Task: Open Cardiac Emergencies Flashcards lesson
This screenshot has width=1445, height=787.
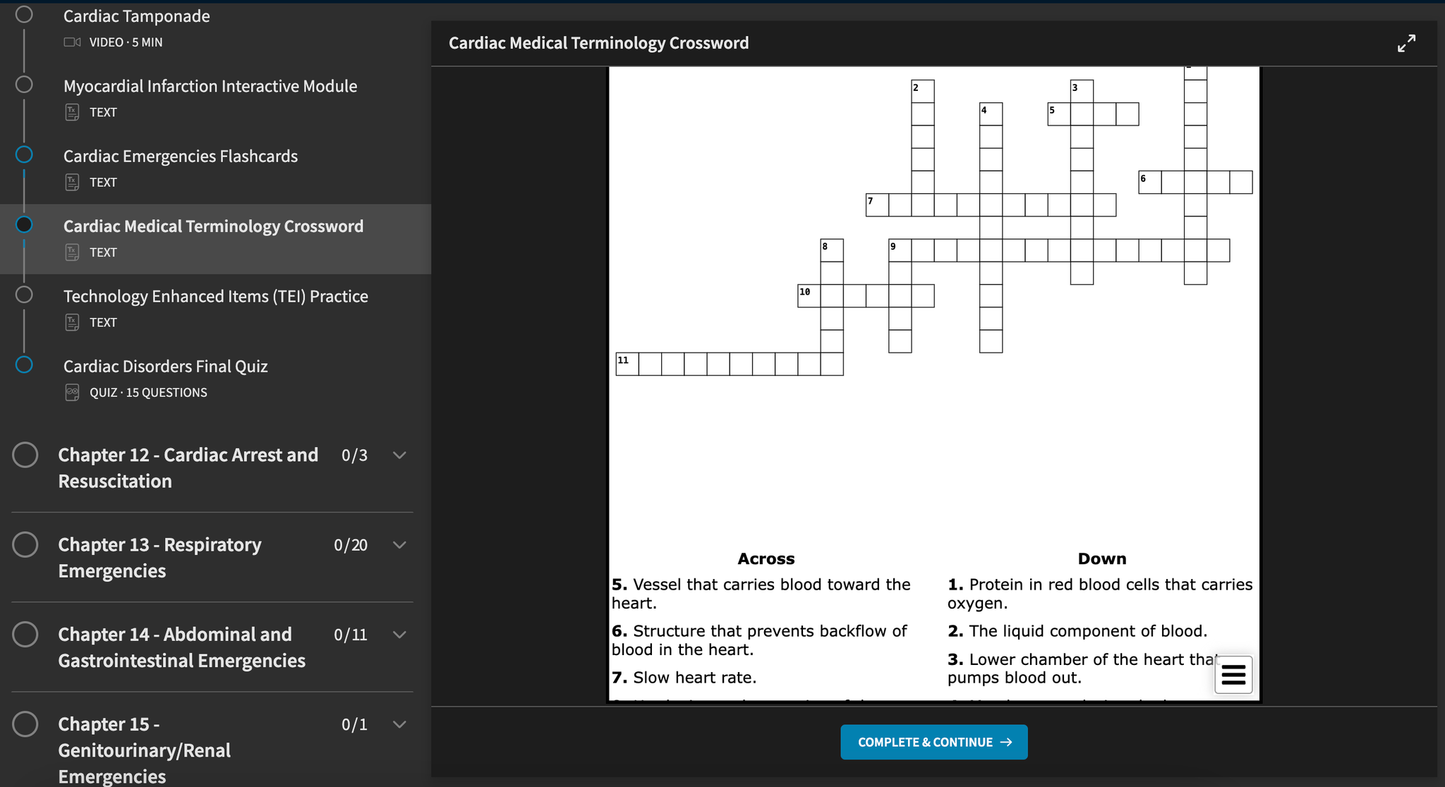Action: click(180, 156)
